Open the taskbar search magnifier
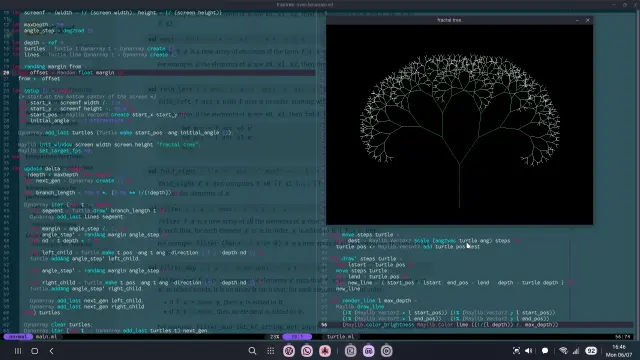 point(252,351)
